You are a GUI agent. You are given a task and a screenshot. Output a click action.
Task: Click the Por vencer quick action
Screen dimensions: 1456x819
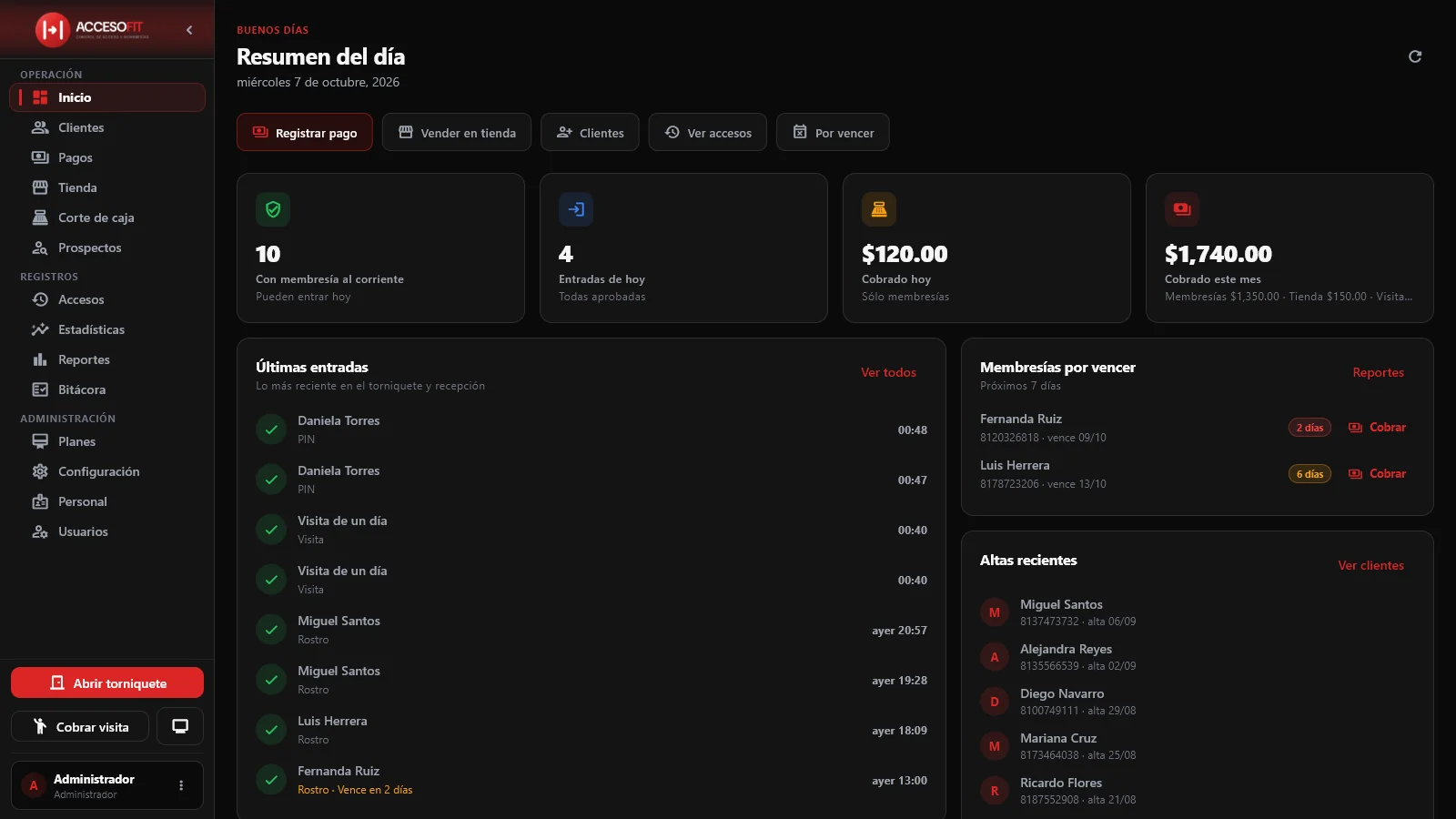(833, 132)
